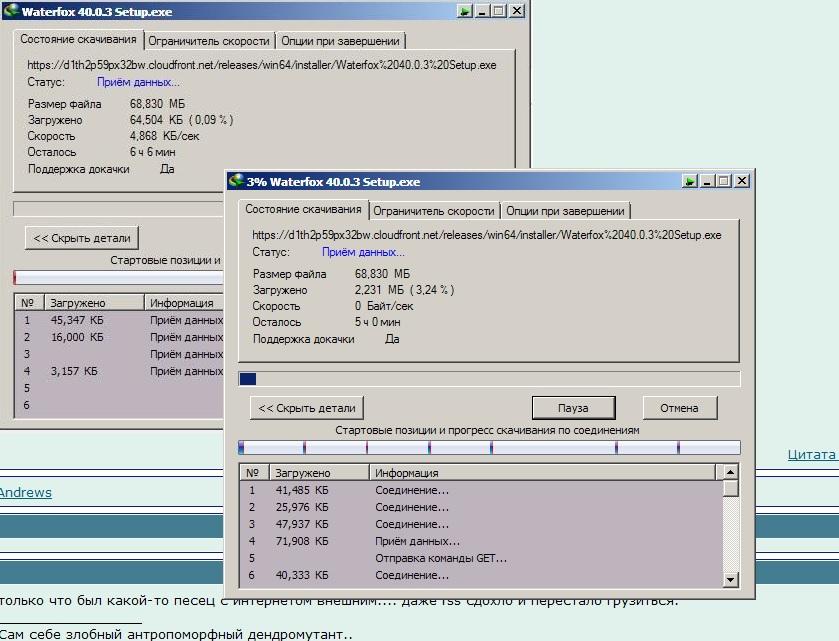Click the IDM icon in the 3% window title bar

(x=236, y=181)
